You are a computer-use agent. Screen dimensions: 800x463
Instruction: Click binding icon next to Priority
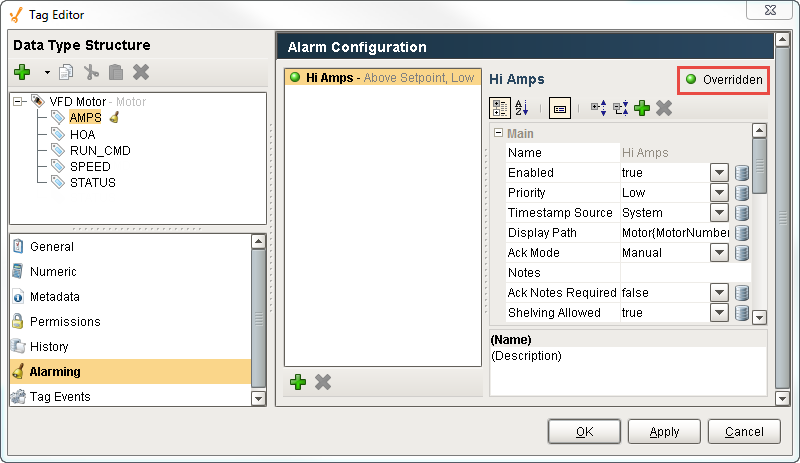[x=742, y=193]
